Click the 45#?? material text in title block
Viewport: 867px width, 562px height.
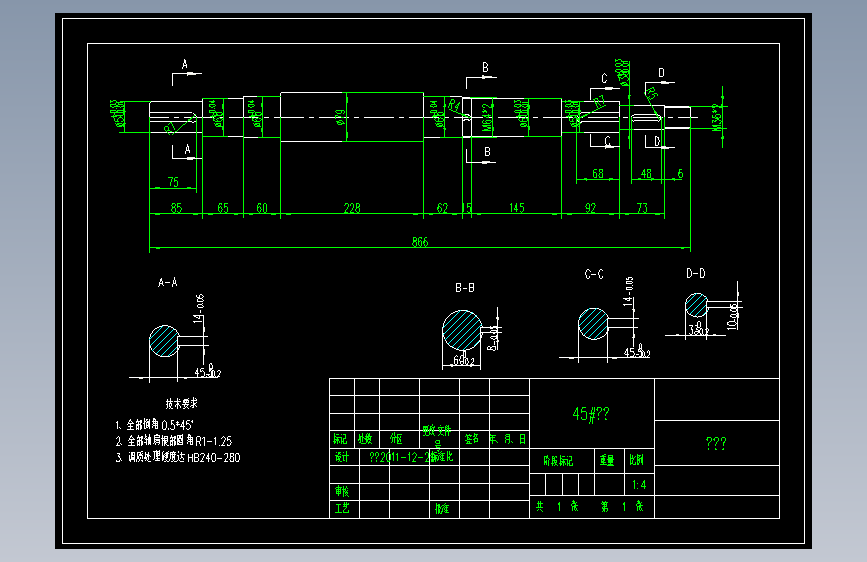(x=591, y=414)
